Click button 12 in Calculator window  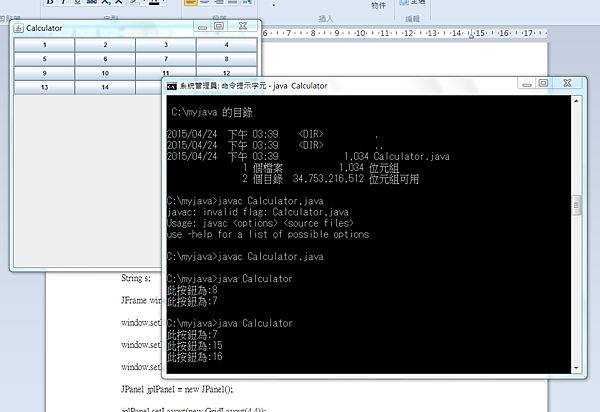click(227, 72)
